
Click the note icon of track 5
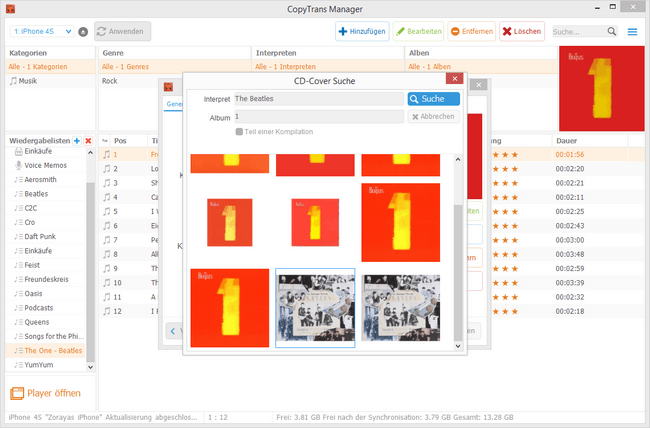107,212
